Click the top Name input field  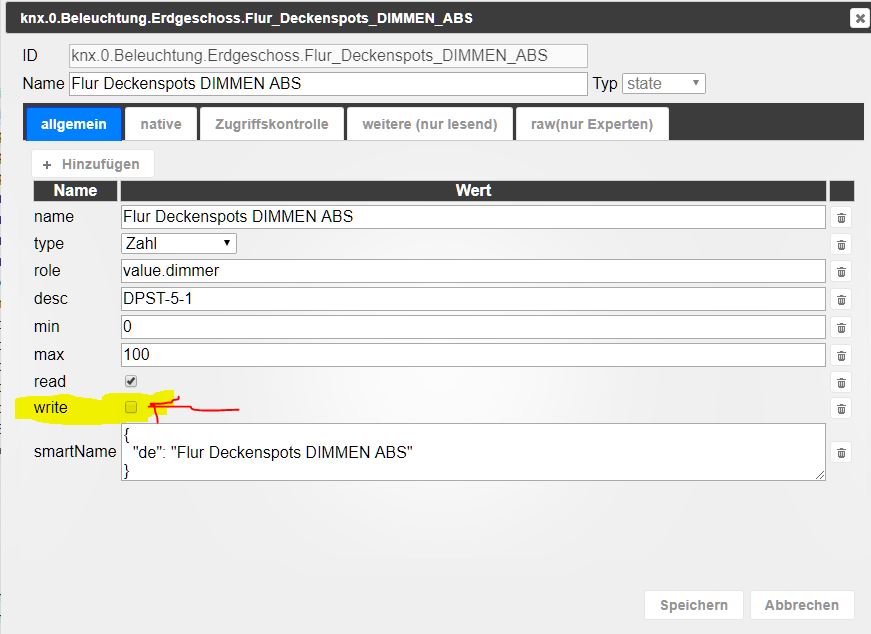pyautogui.click(x=328, y=84)
